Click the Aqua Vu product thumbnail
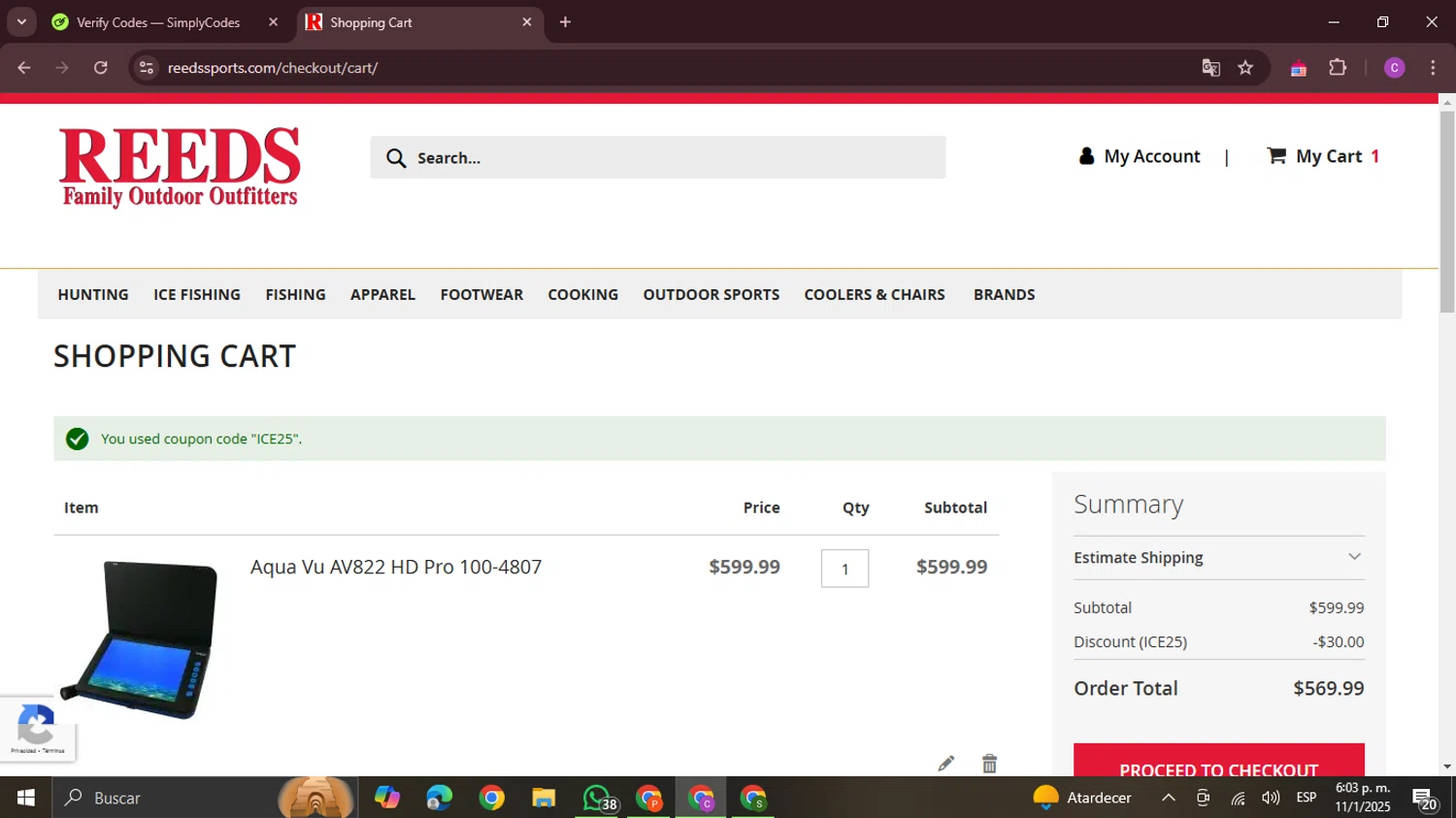This screenshot has height=818, width=1456. coord(139,640)
